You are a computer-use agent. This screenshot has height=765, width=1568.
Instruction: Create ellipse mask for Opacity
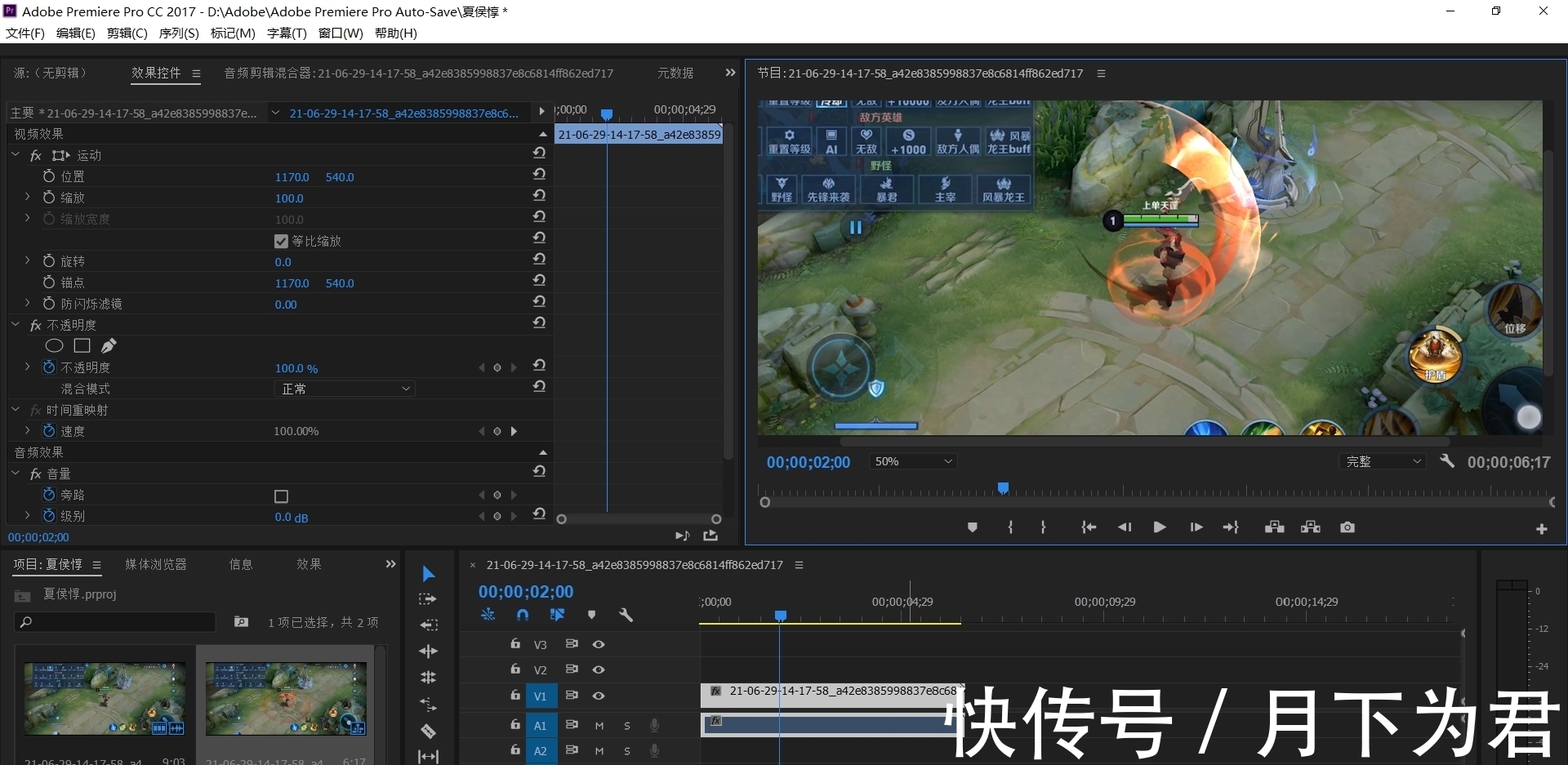click(54, 345)
